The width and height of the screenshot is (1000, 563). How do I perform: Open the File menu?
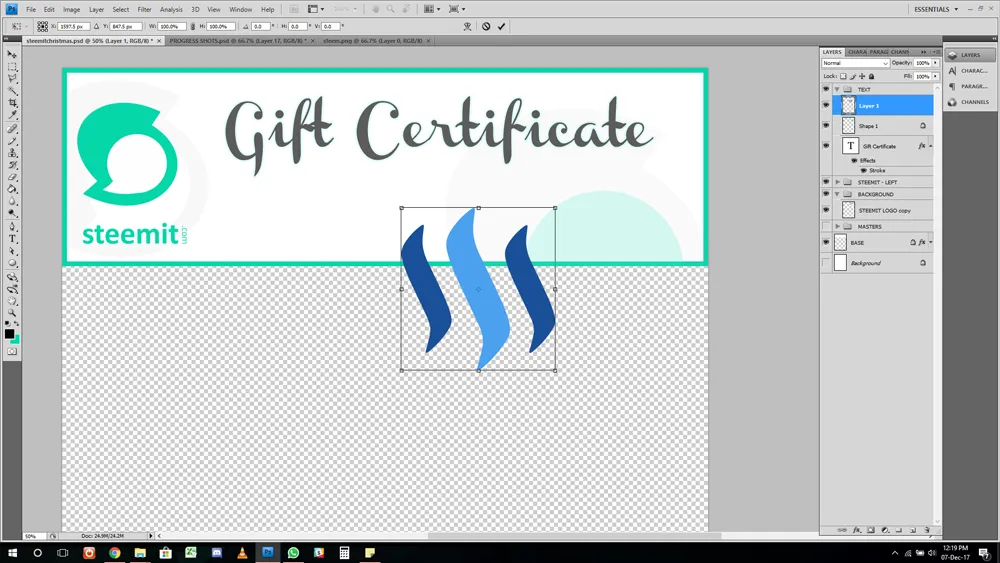(x=31, y=10)
